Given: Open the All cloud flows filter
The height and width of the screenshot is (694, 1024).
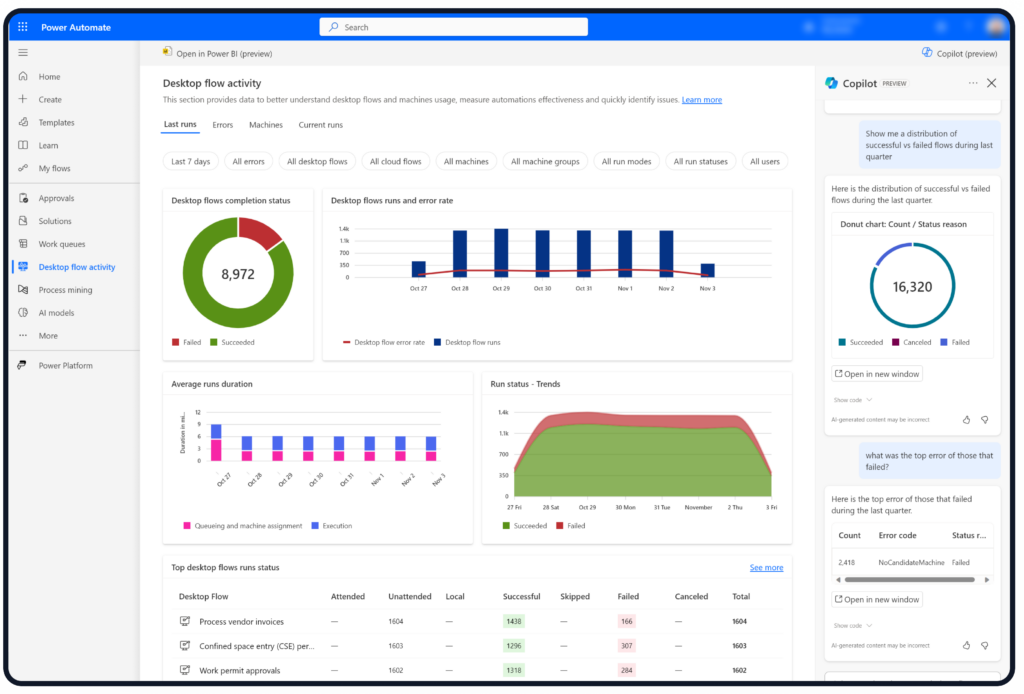Looking at the screenshot, I should 395,161.
